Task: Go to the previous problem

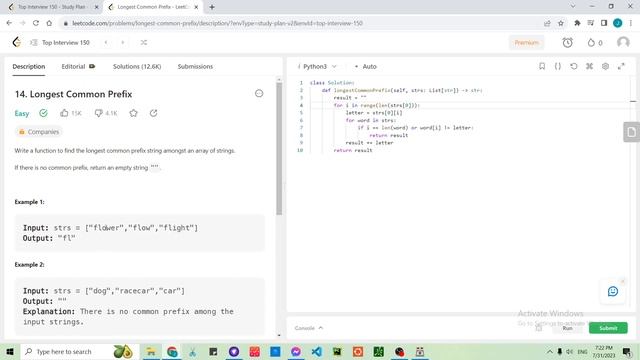Action: (x=106, y=42)
